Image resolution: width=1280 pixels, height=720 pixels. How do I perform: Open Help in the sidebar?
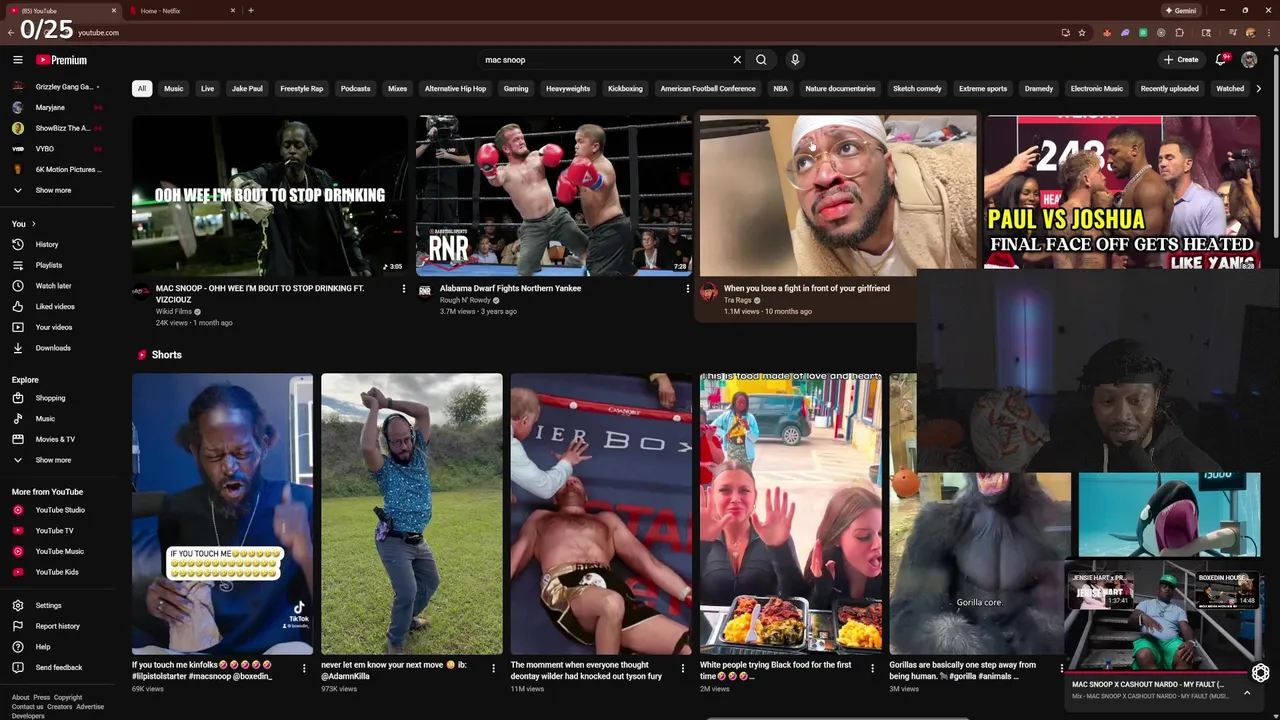(x=43, y=647)
